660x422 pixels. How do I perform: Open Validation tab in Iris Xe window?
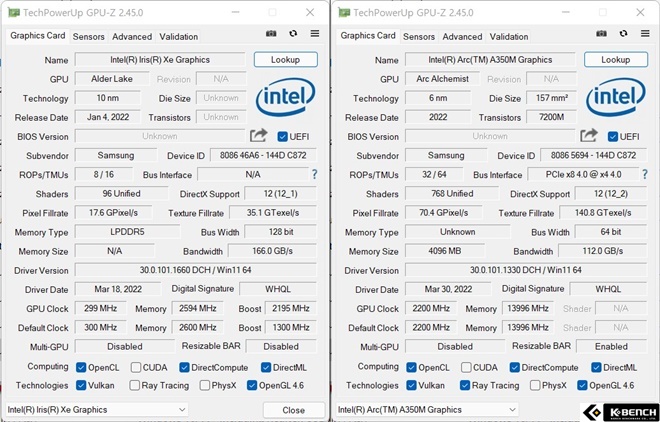[178, 37]
